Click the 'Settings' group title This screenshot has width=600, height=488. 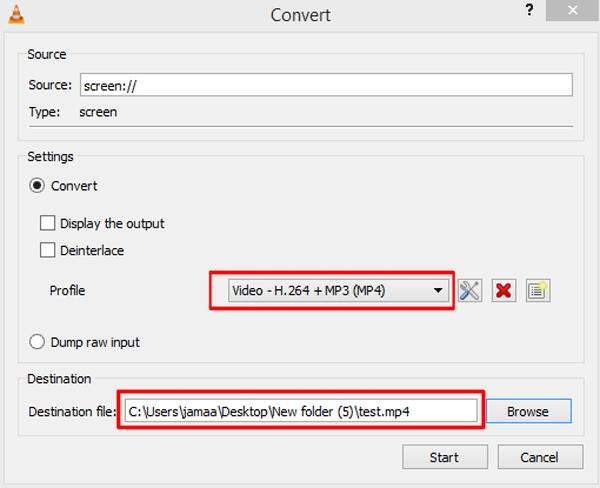click(50, 157)
